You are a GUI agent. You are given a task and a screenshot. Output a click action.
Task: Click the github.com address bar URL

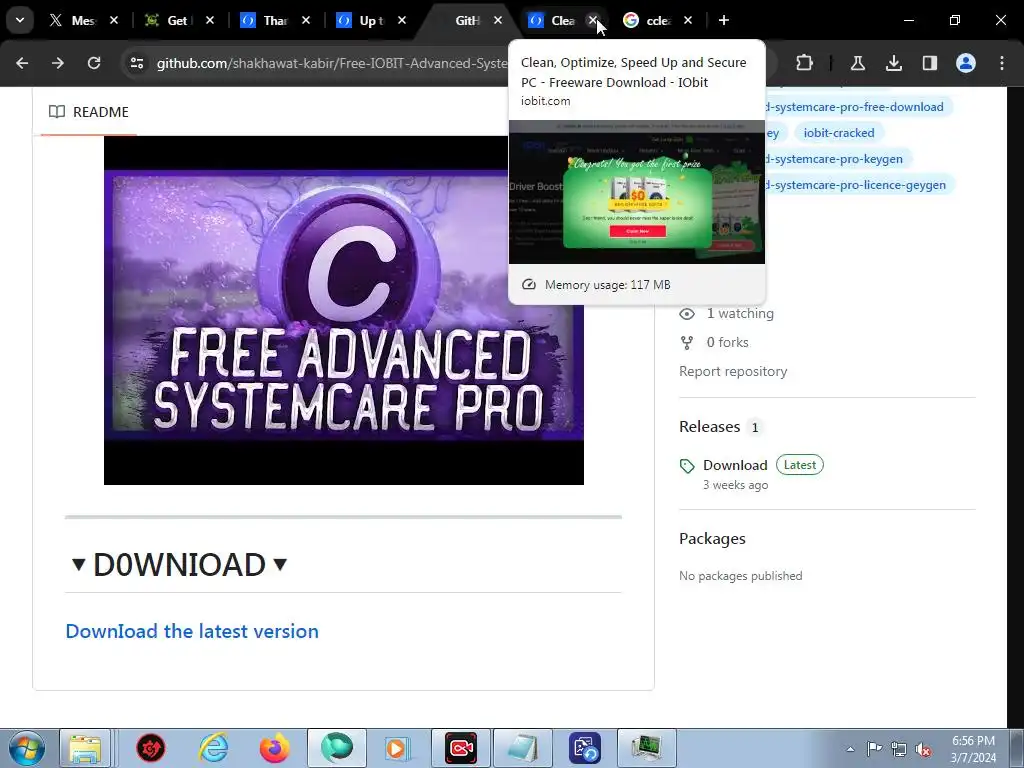332,63
